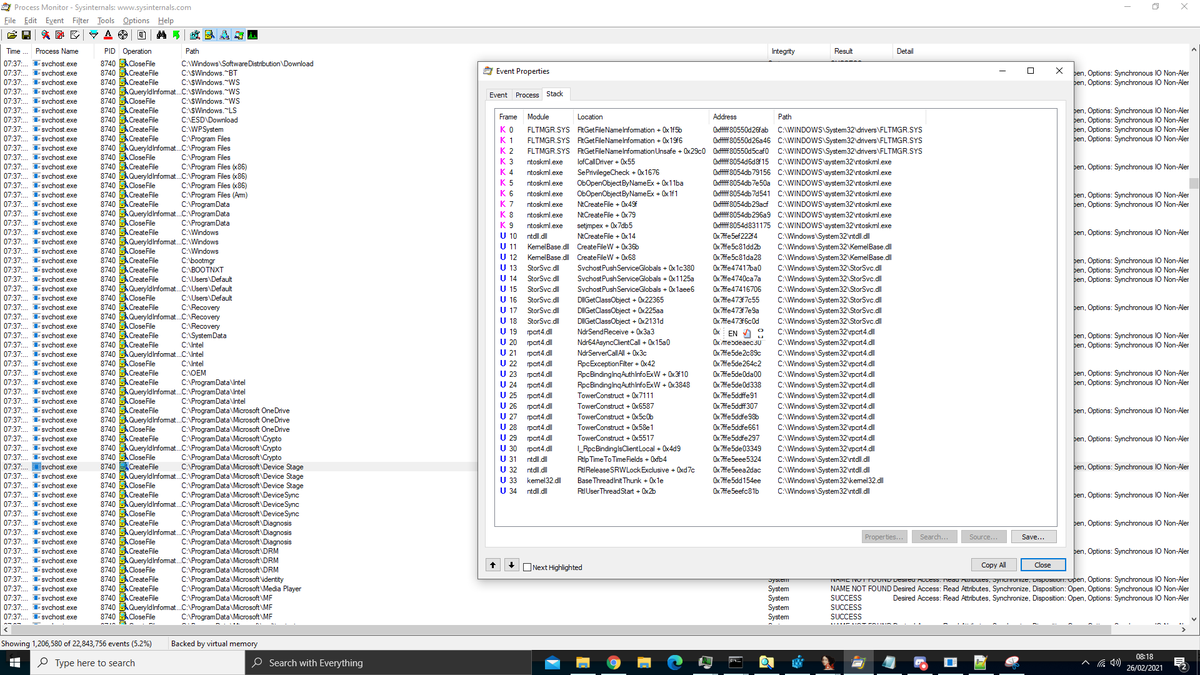Click the next event down arrow button
Screen dimensions: 1200x675
click(511, 565)
